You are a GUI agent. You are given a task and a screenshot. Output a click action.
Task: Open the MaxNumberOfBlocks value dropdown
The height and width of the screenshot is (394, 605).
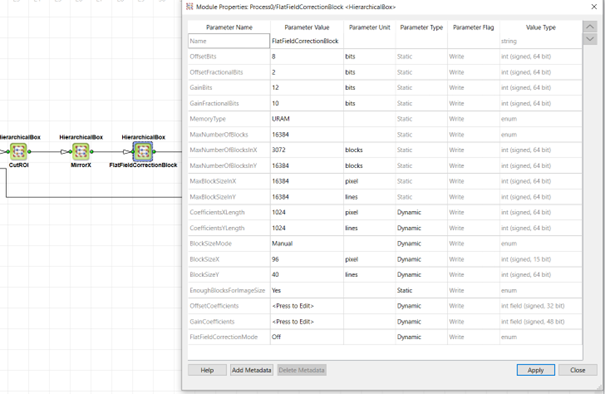tap(307, 135)
